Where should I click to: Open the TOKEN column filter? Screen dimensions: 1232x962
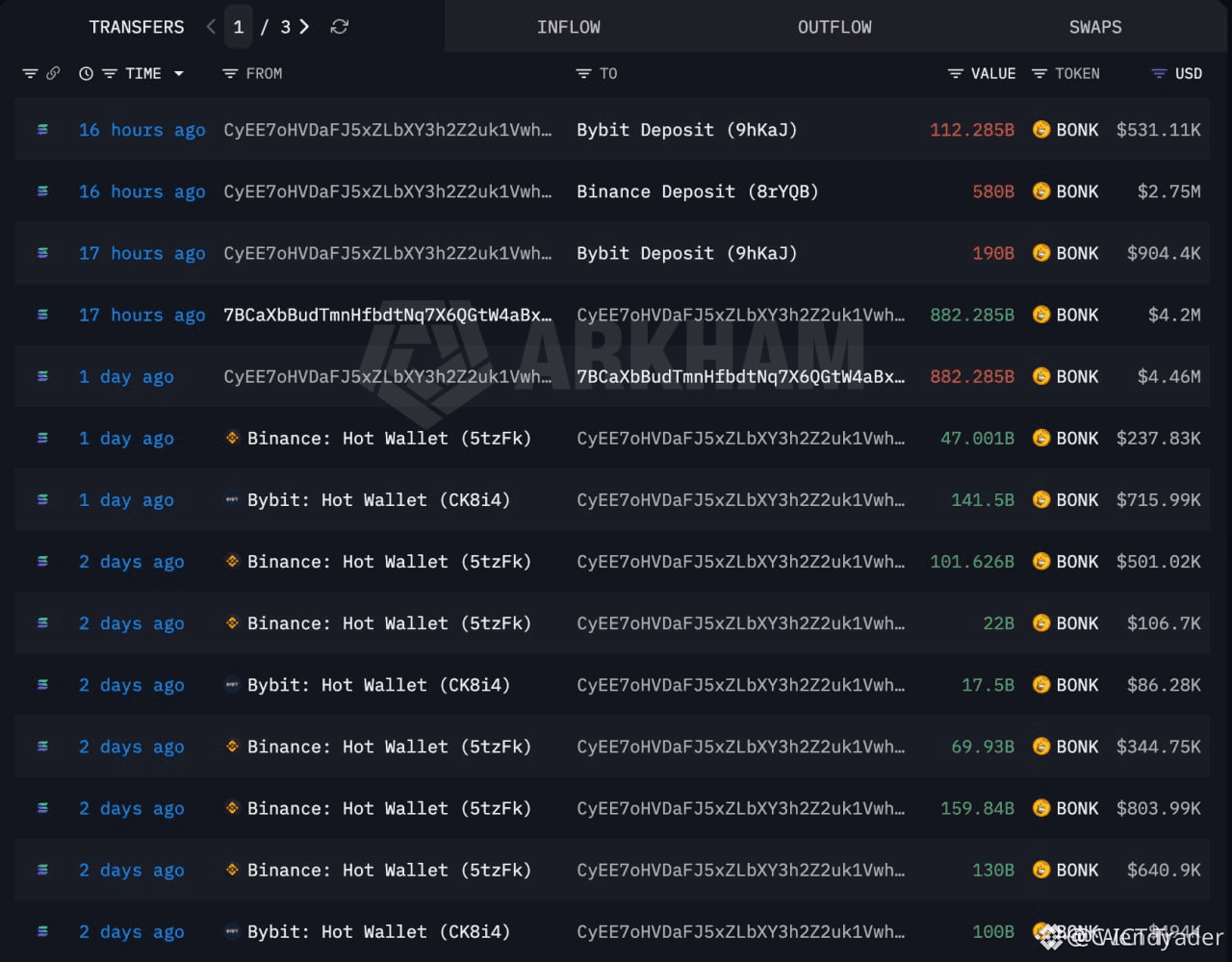pos(1039,73)
